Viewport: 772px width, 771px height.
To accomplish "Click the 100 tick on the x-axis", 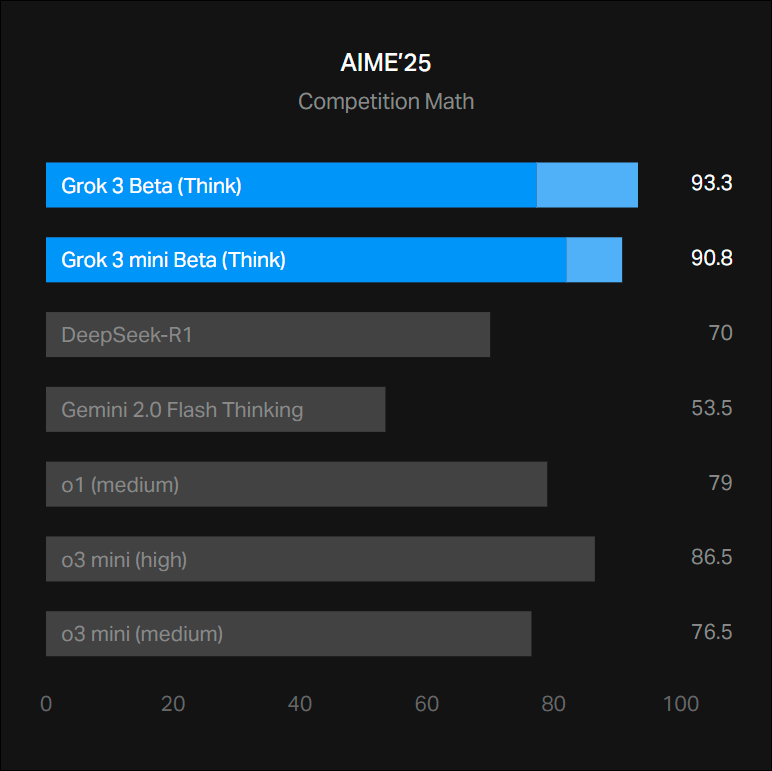I will coord(681,704).
